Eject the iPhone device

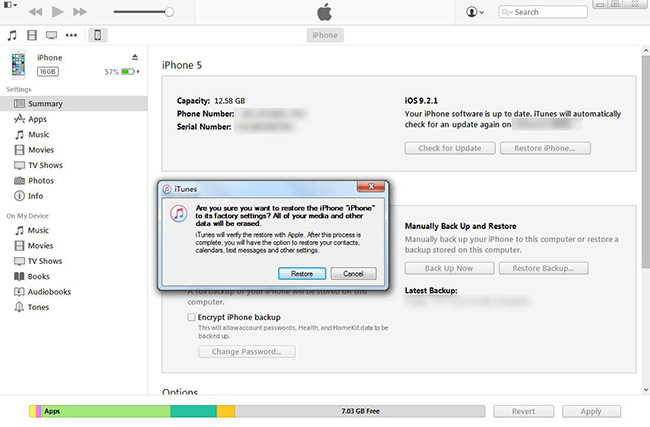(135, 57)
